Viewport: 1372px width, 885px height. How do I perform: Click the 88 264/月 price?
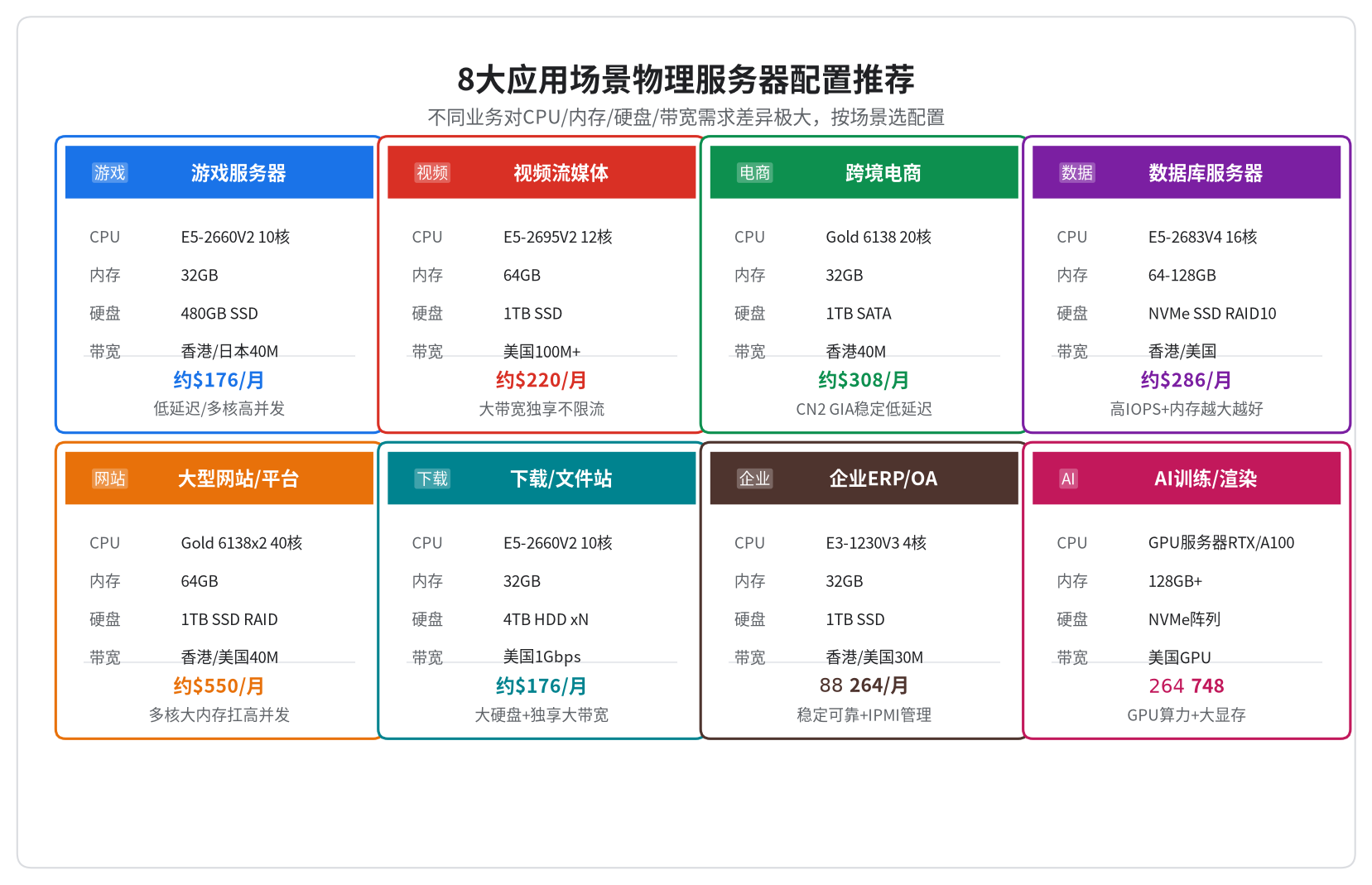click(x=864, y=685)
